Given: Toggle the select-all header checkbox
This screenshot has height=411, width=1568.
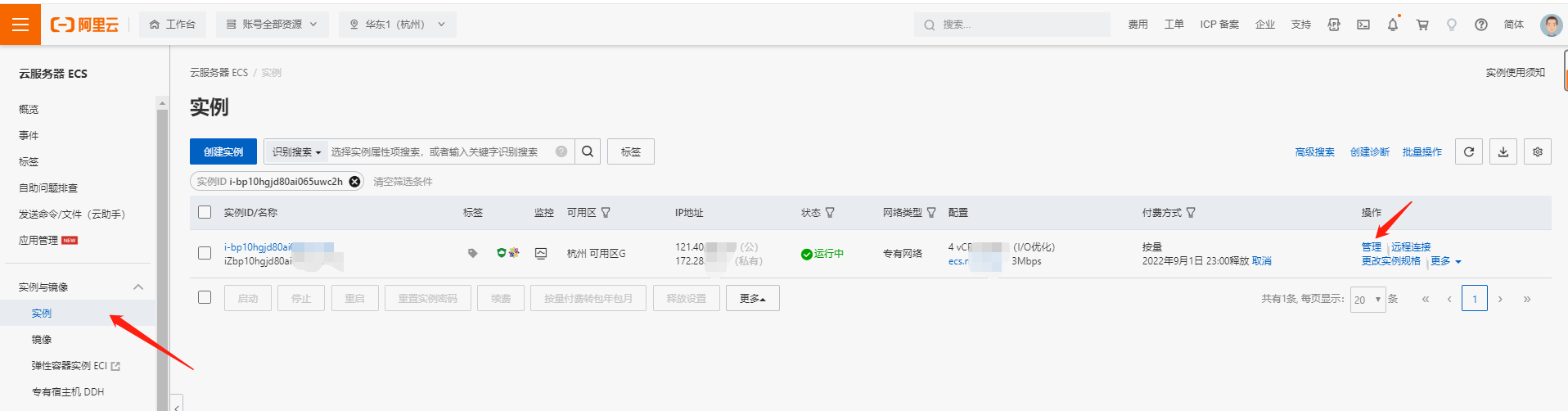Looking at the screenshot, I should coord(205,212).
